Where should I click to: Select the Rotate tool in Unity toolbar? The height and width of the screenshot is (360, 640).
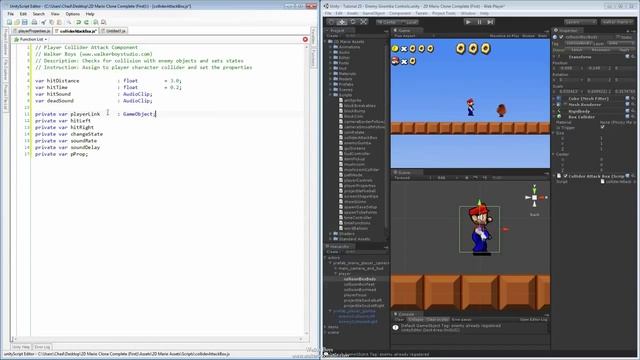pos(353,22)
